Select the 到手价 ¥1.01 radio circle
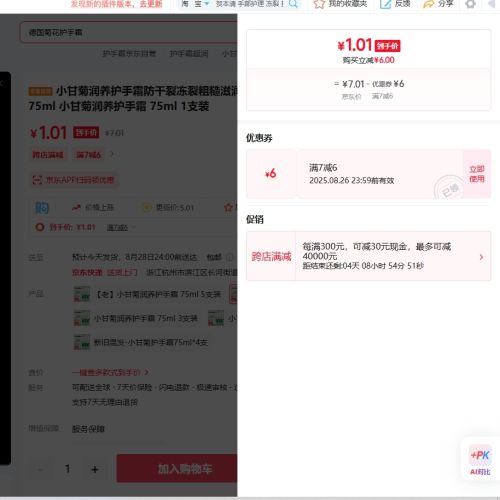500x500 pixels. click(x=40, y=227)
